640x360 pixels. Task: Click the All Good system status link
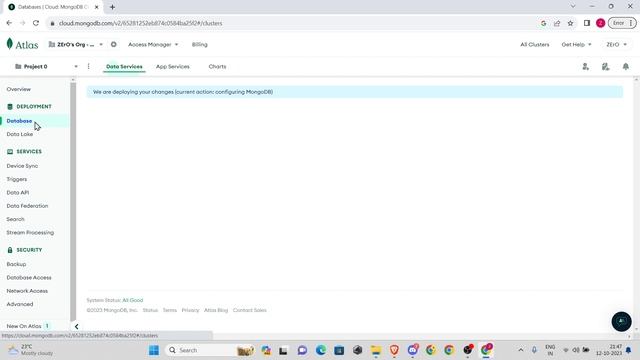[133, 300]
